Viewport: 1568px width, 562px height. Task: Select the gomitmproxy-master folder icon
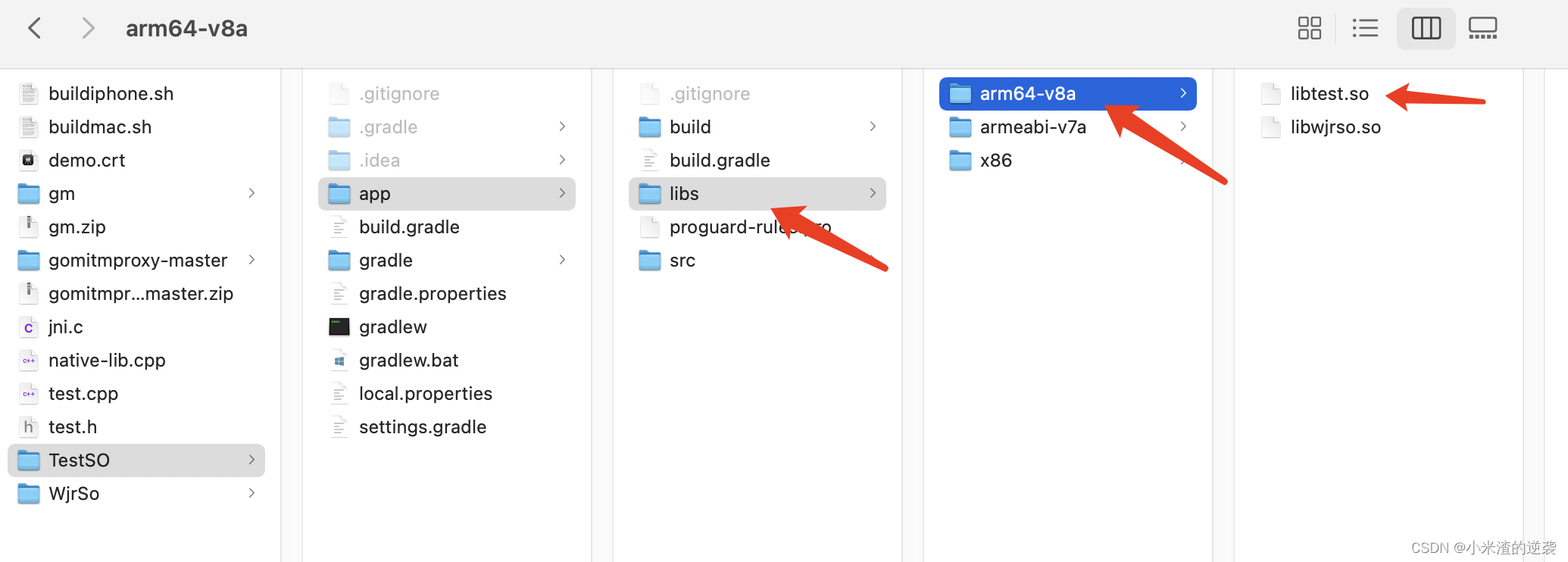pos(29,261)
